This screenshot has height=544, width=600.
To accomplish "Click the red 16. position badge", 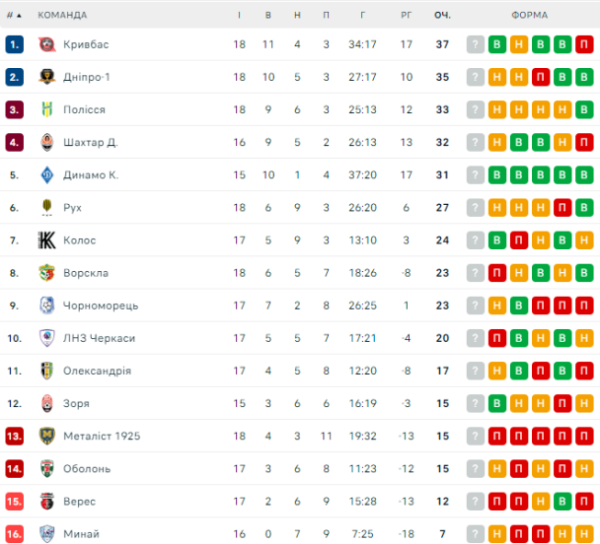I will point(15,534).
